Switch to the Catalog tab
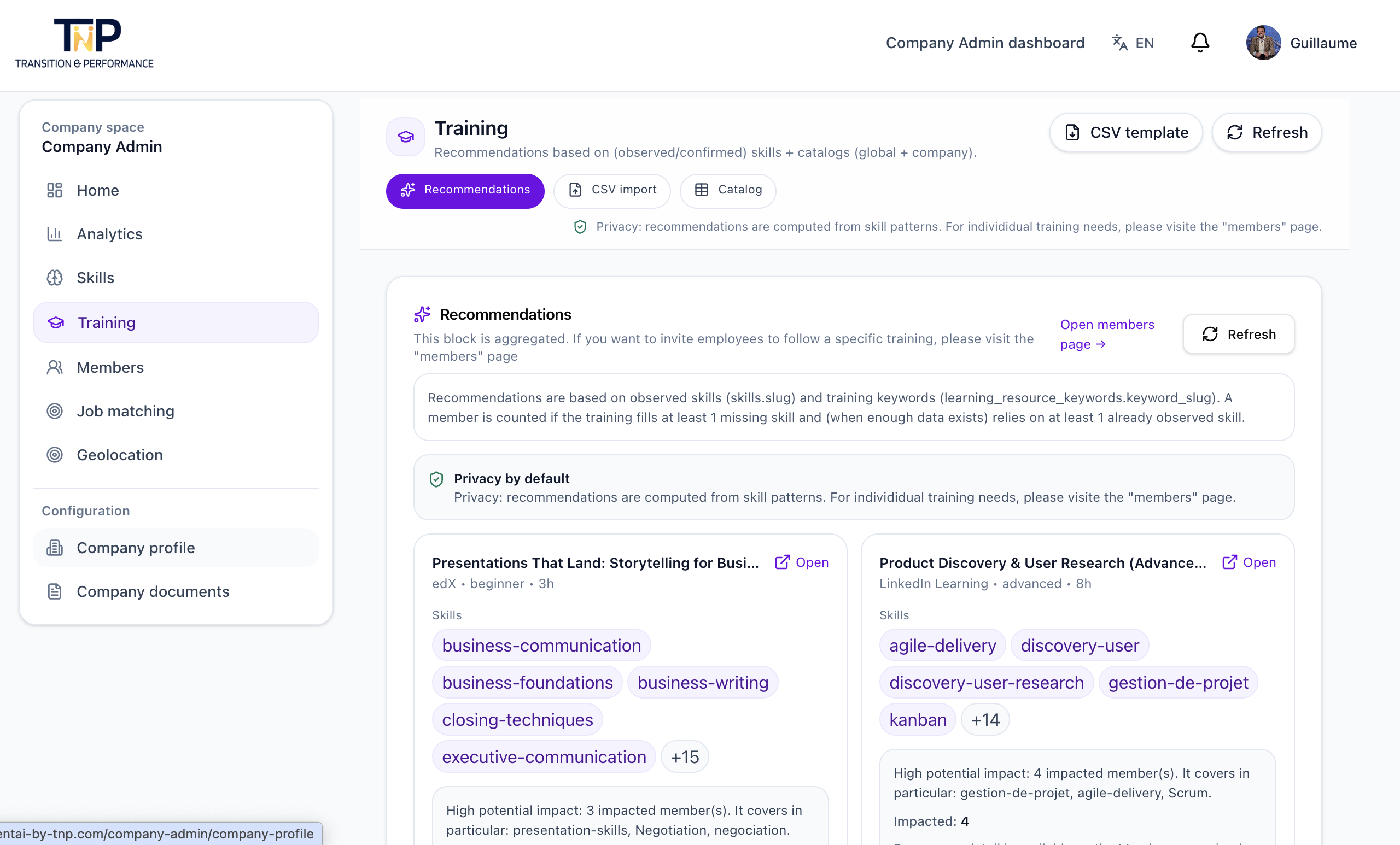This screenshot has height=845, width=1400. coord(728,190)
